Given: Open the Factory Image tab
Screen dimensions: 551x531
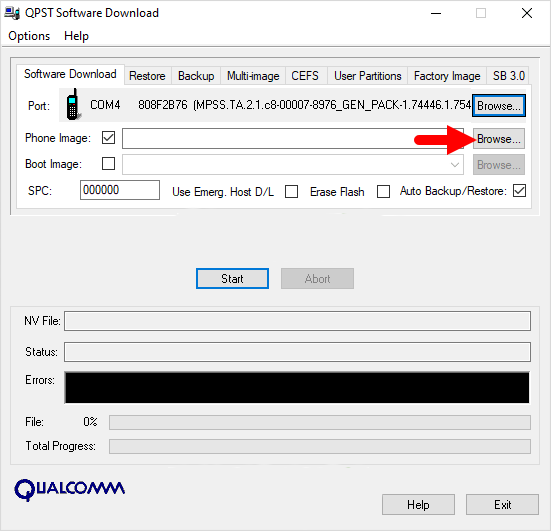Looking at the screenshot, I should (447, 76).
